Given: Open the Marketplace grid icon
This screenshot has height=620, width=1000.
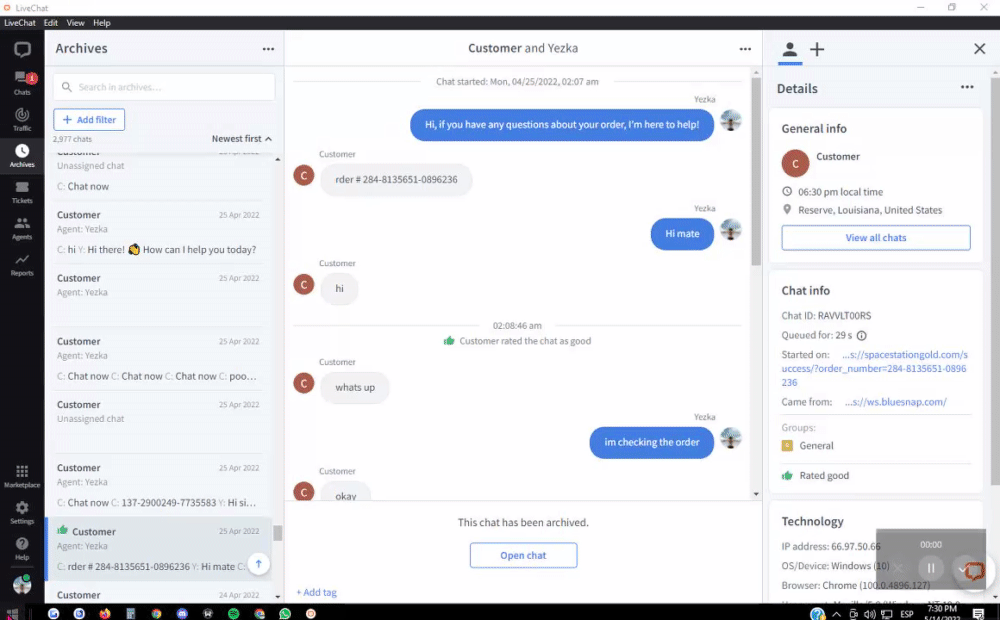Looking at the screenshot, I should pos(22,471).
